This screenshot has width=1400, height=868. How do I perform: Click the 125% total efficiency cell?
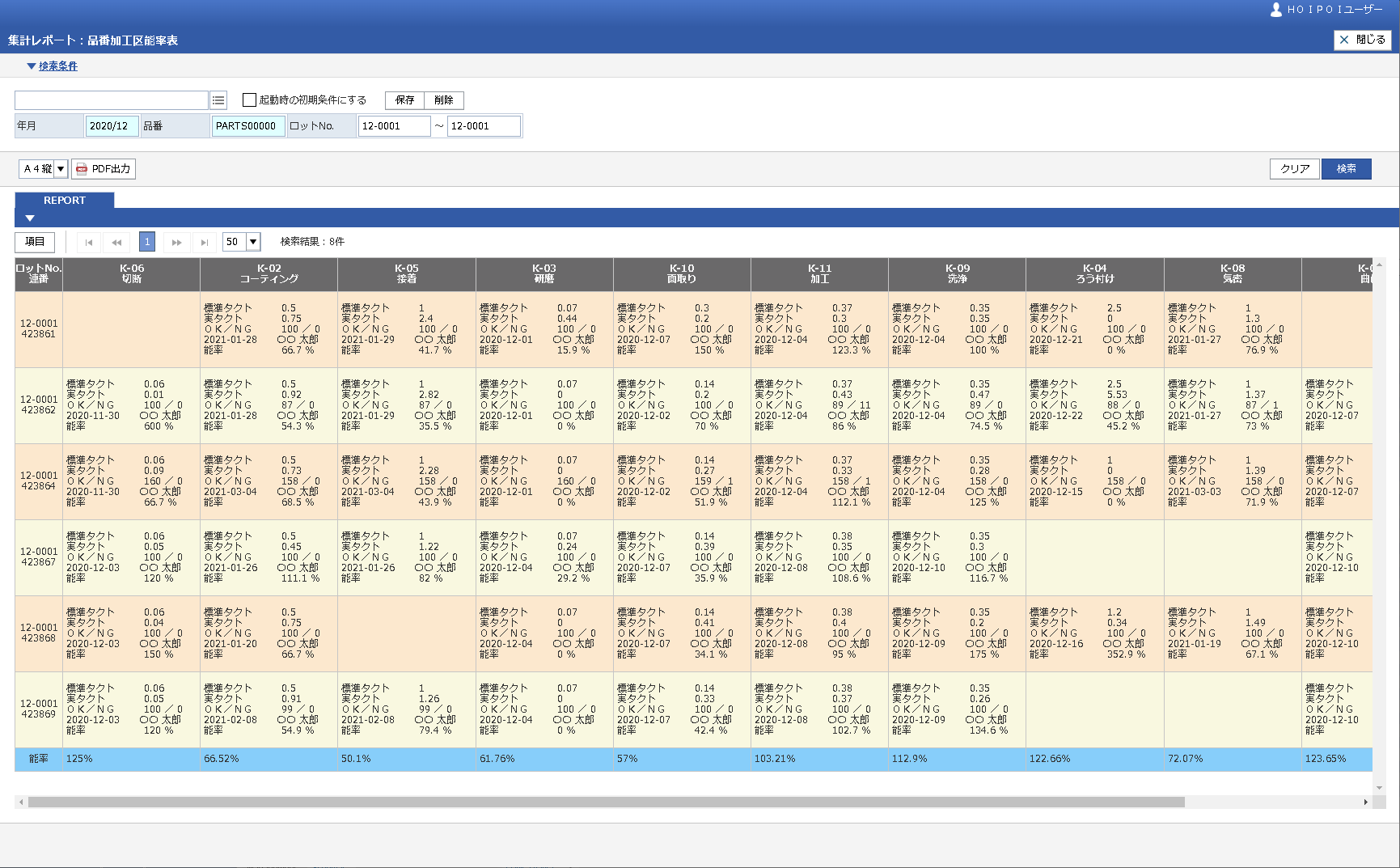coord(131,760)
